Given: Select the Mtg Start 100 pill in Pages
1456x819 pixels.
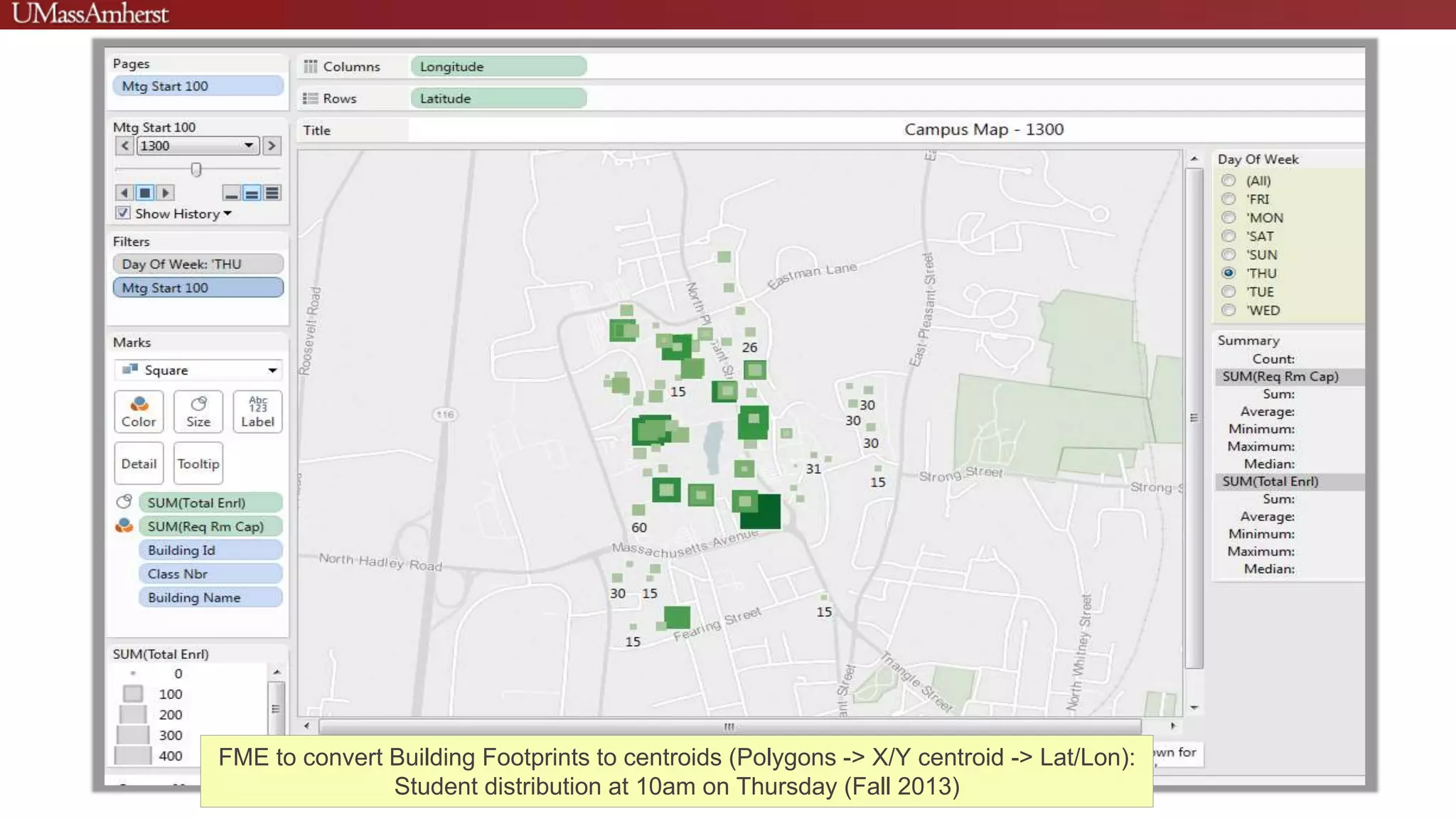Looking at the screenshot, I should click(x=198, y=86).
